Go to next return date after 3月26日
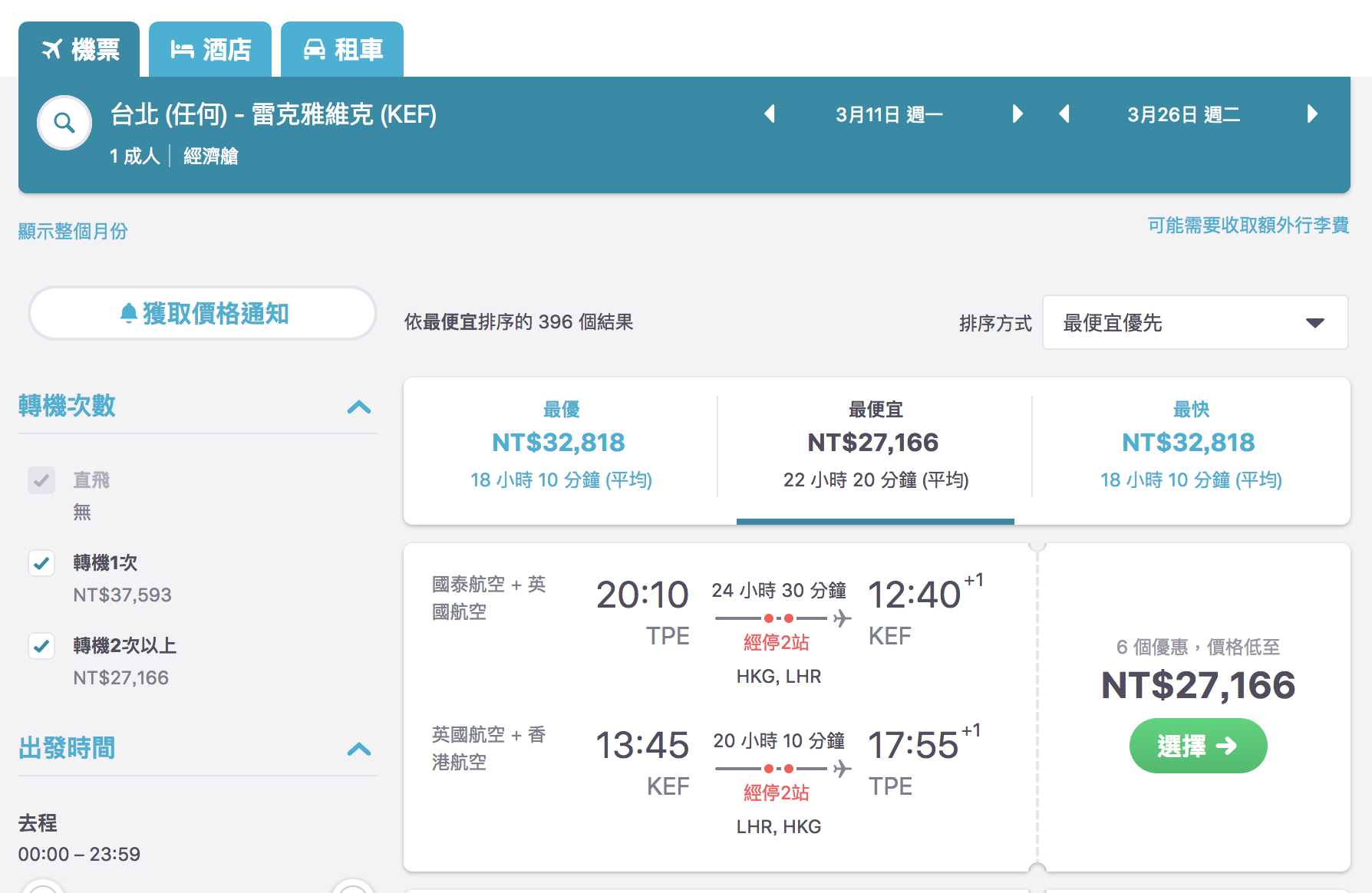Image resolution: width=1372 pixels, height=893 pixels. pyautogui.click(x=1312, y=114)
